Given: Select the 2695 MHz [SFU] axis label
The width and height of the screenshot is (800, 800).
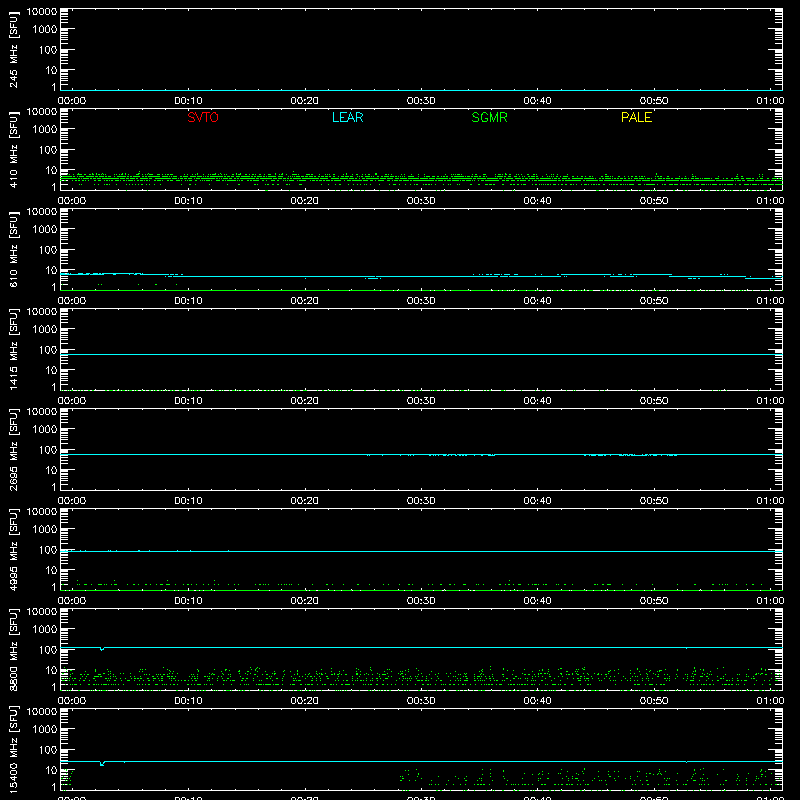Looking at the screenshot, I should tap(14, 449).
